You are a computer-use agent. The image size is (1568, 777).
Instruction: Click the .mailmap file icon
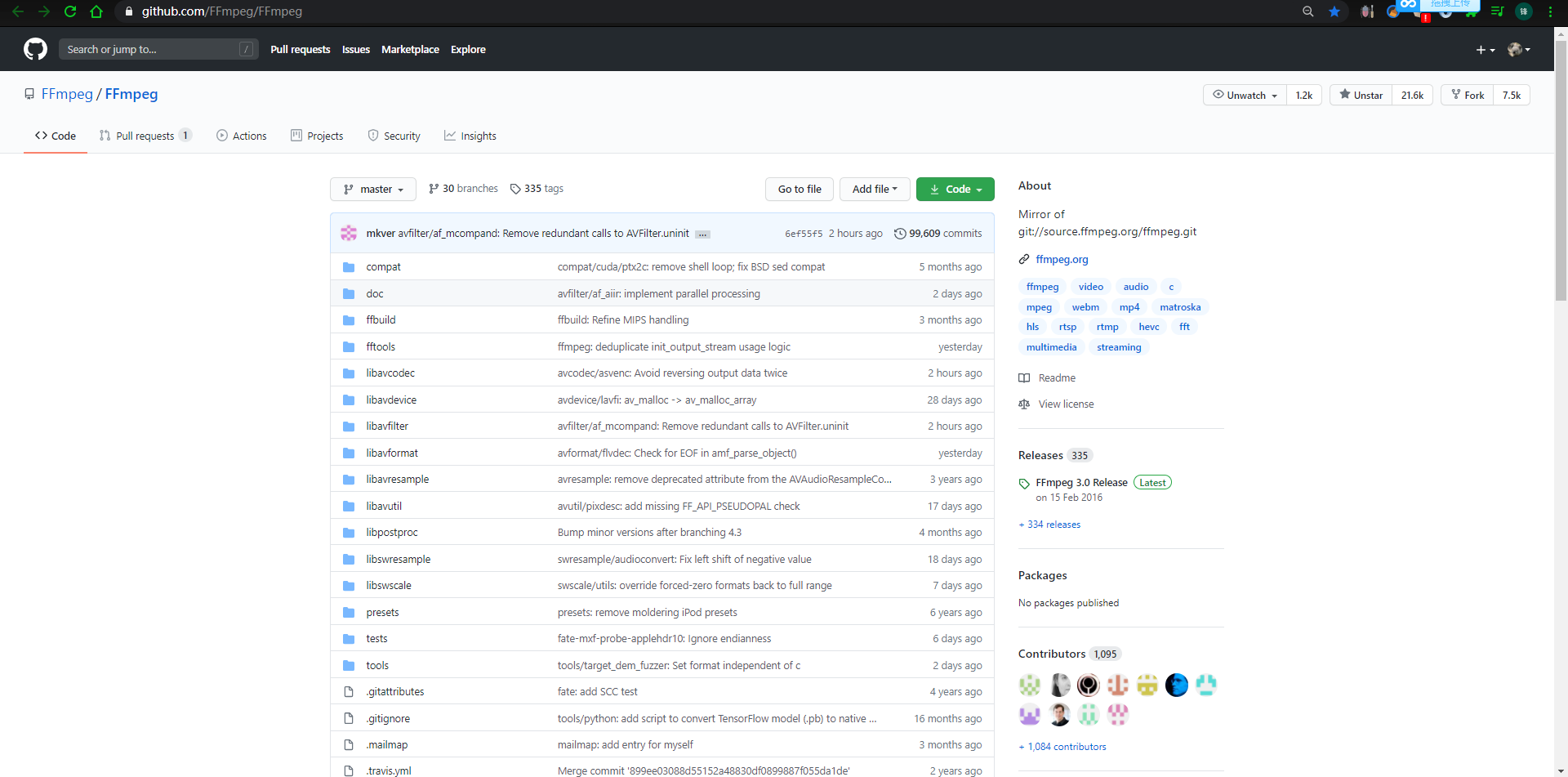[x=349, y=745]
